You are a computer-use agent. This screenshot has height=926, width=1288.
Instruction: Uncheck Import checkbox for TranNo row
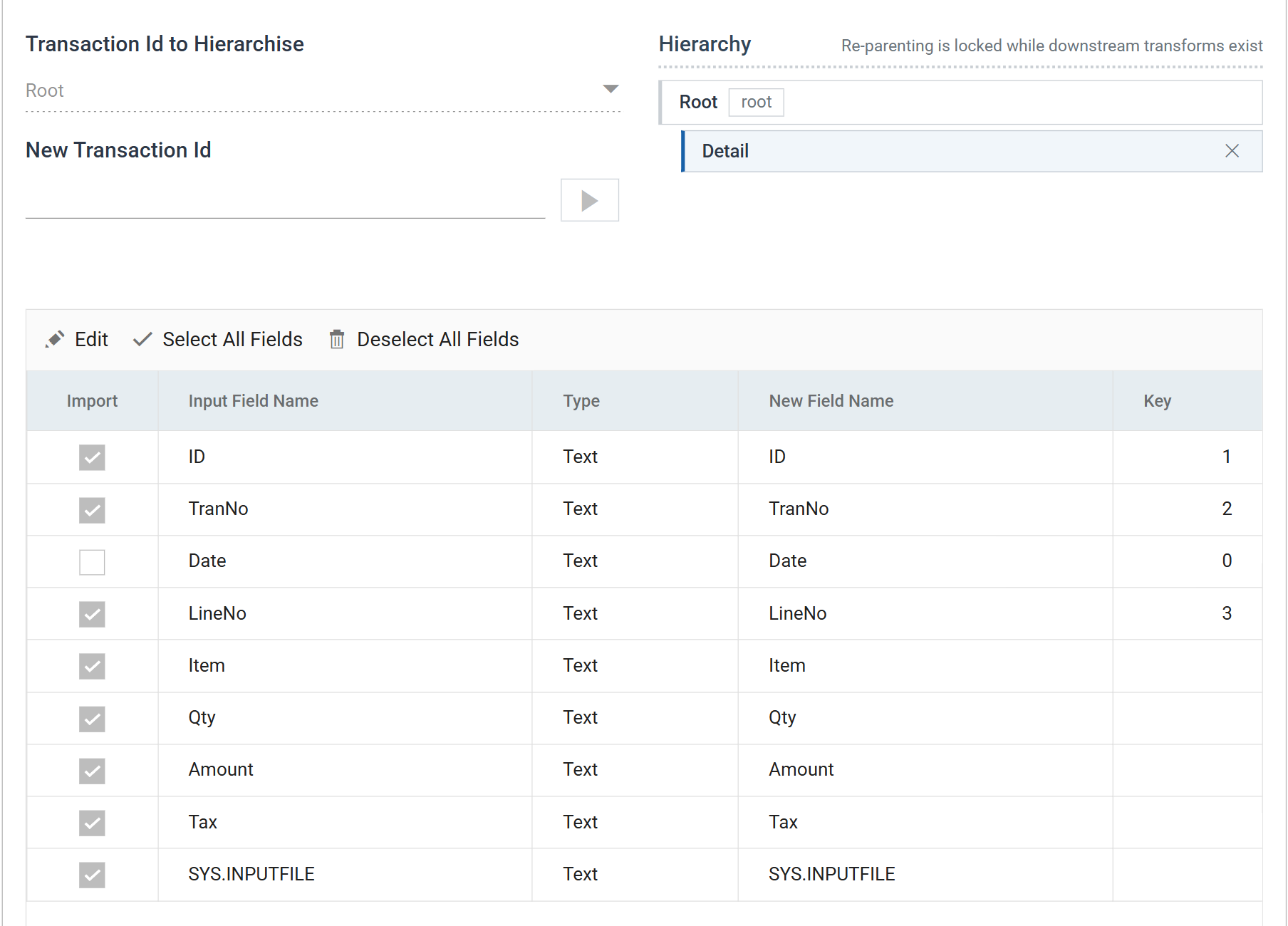[x=92, y=510]
